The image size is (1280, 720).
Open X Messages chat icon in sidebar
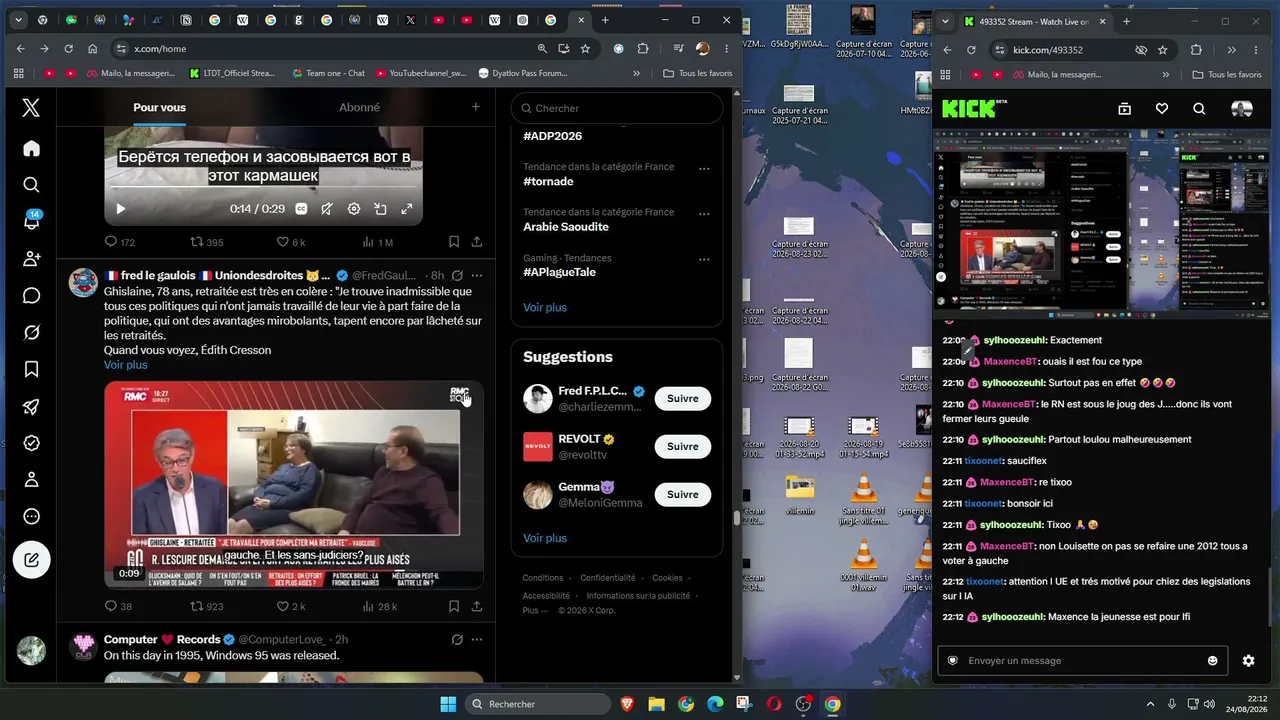(x=31, y=296)
